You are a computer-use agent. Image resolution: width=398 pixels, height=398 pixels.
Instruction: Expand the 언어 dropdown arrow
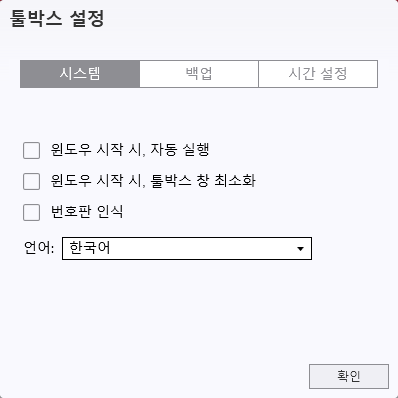tap(300, 249)
